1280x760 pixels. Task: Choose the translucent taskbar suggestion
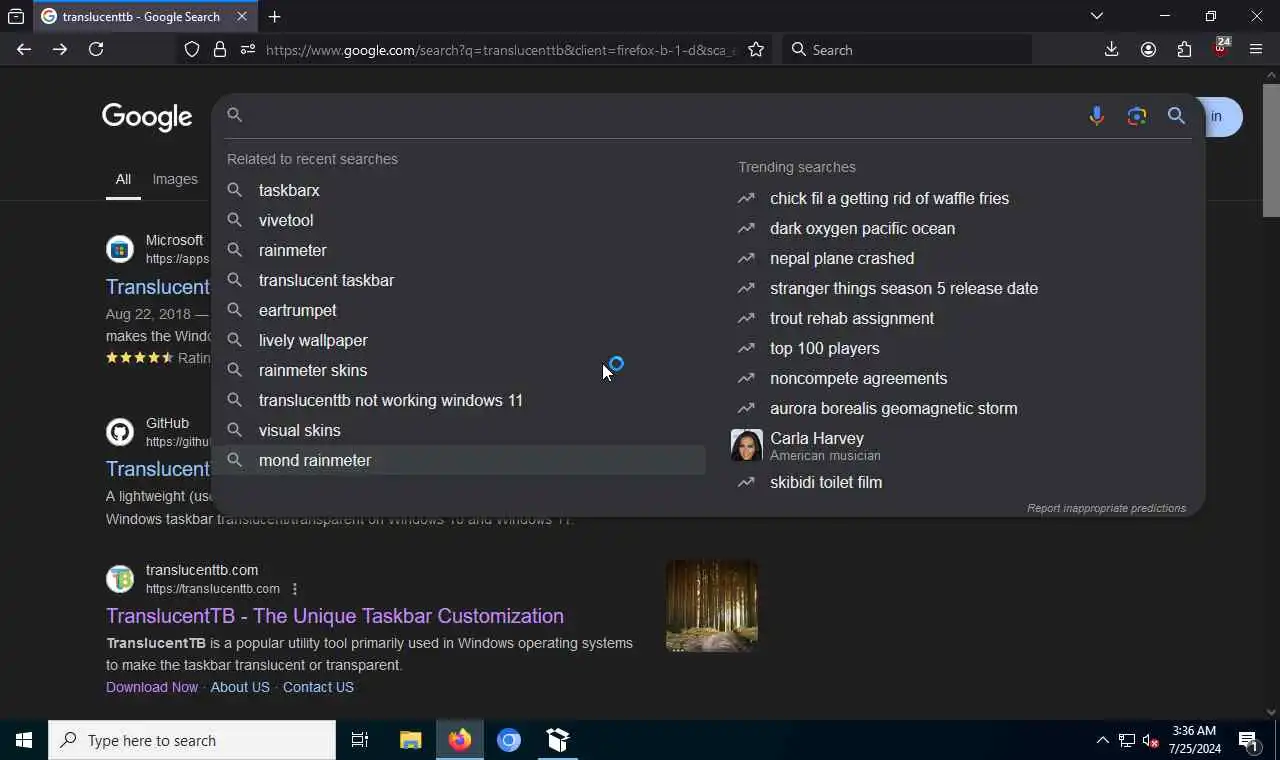tap(459, 280)
